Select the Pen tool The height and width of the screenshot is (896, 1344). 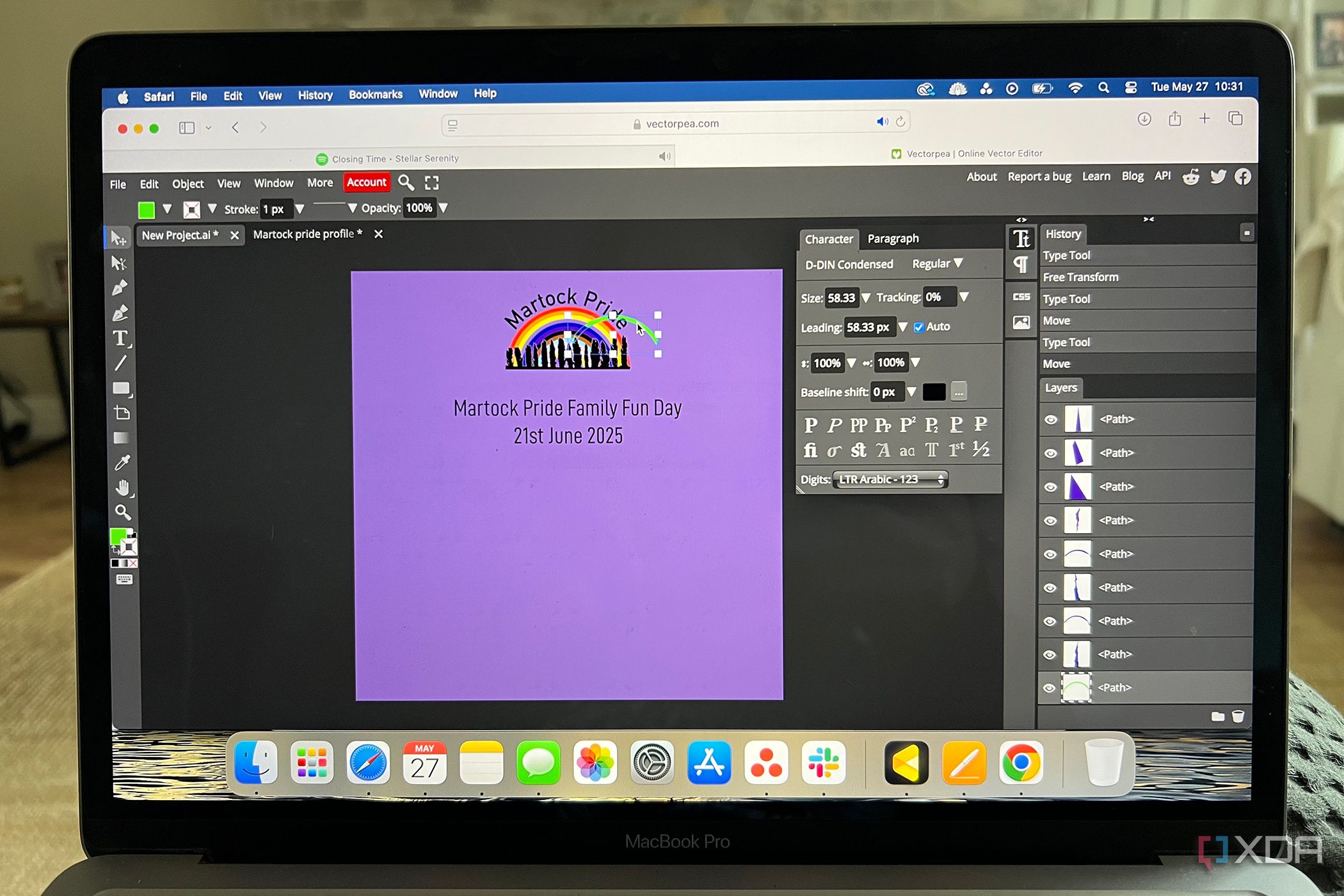120,287
